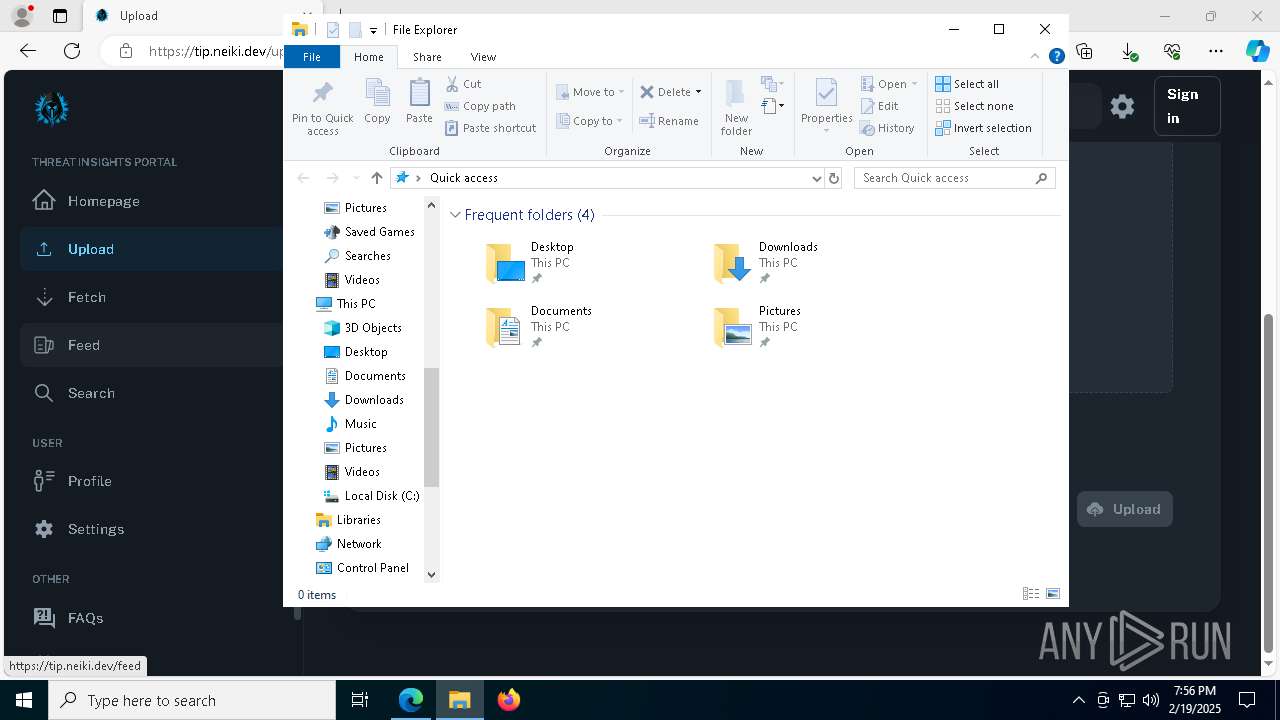
Task: Open the Delete dropdown arrow
Action: (698, 92)
